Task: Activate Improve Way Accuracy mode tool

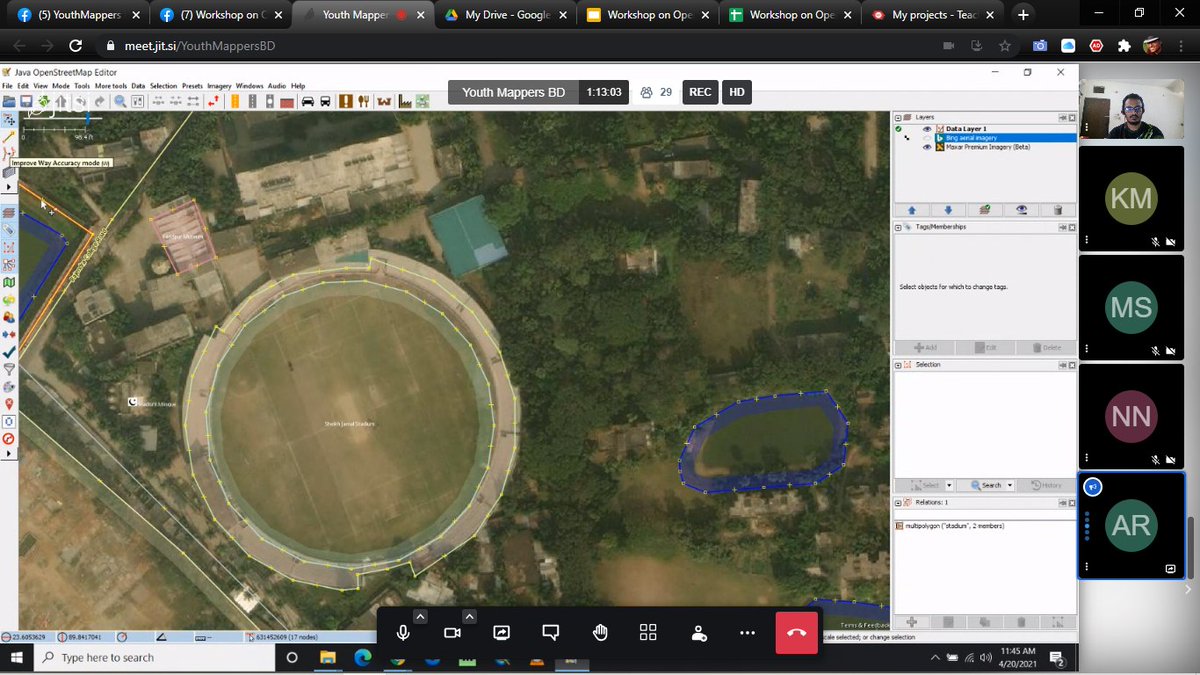Action: coord(9,153)
